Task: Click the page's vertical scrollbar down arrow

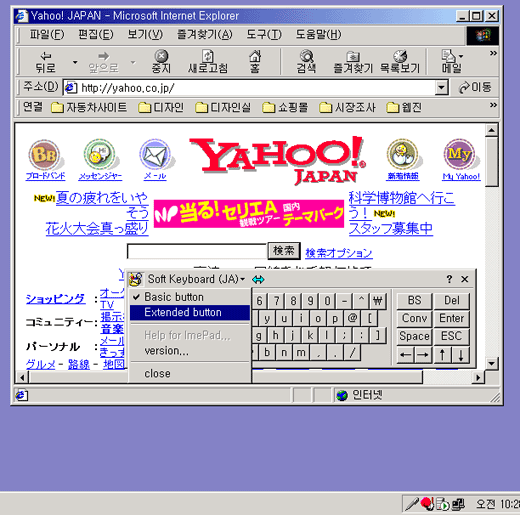Action: coord(492,363)
